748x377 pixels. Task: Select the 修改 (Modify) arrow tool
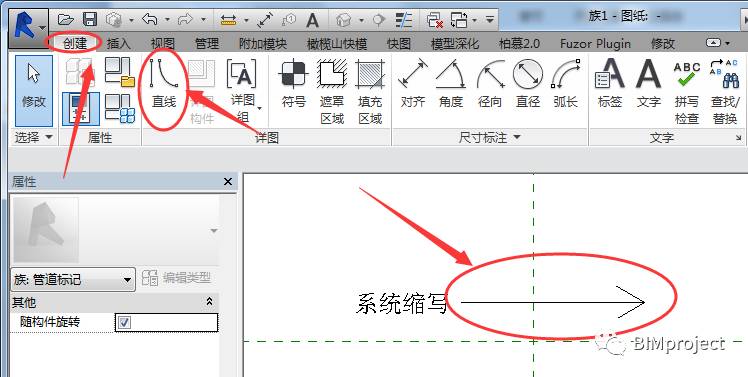click(34, 91)
